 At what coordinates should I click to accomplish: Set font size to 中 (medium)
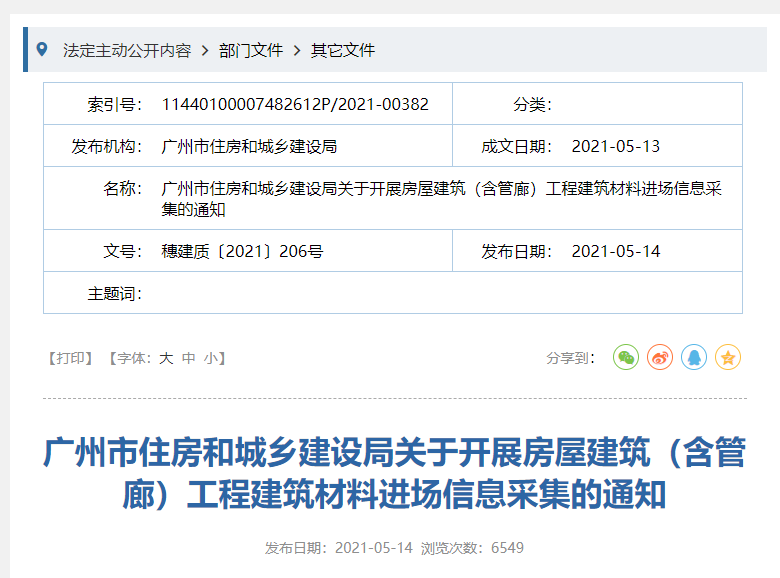[x=189, y=358]
